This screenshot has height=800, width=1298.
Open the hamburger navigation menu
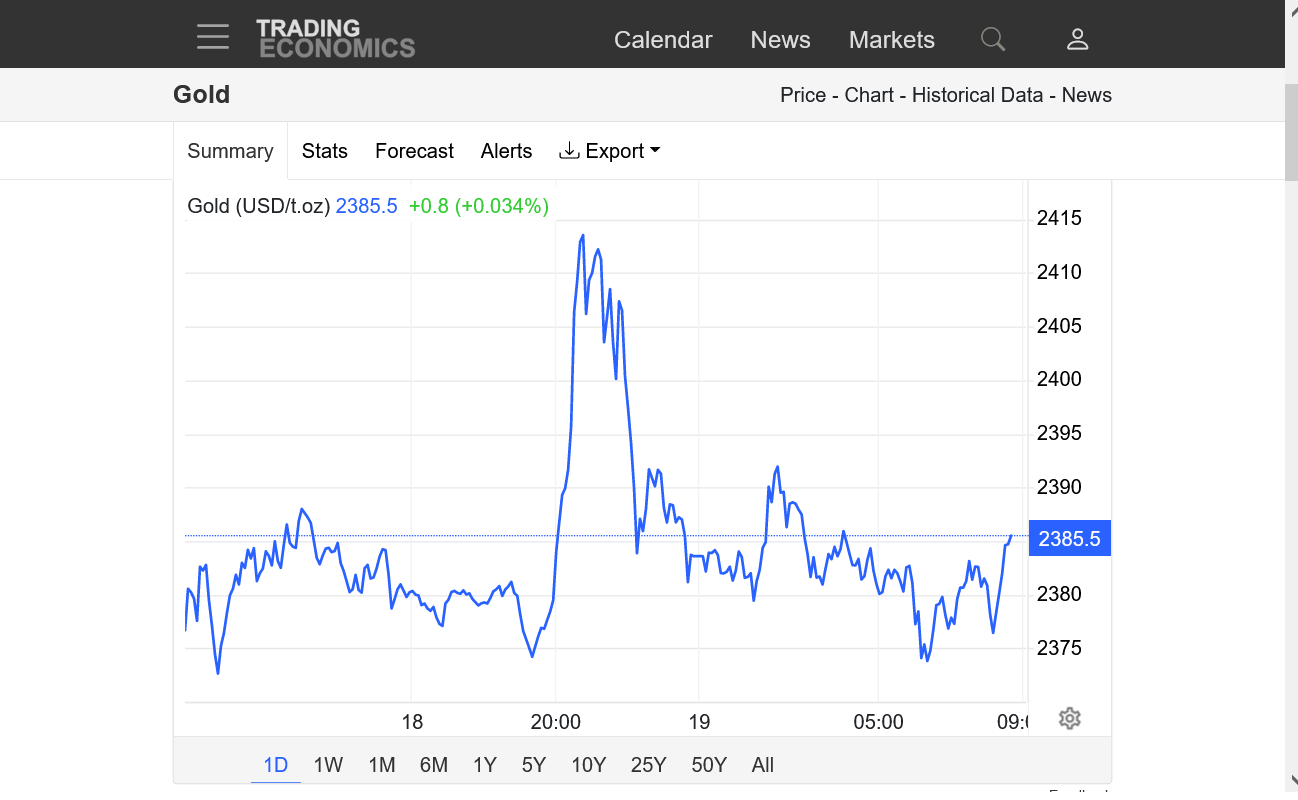213,37
